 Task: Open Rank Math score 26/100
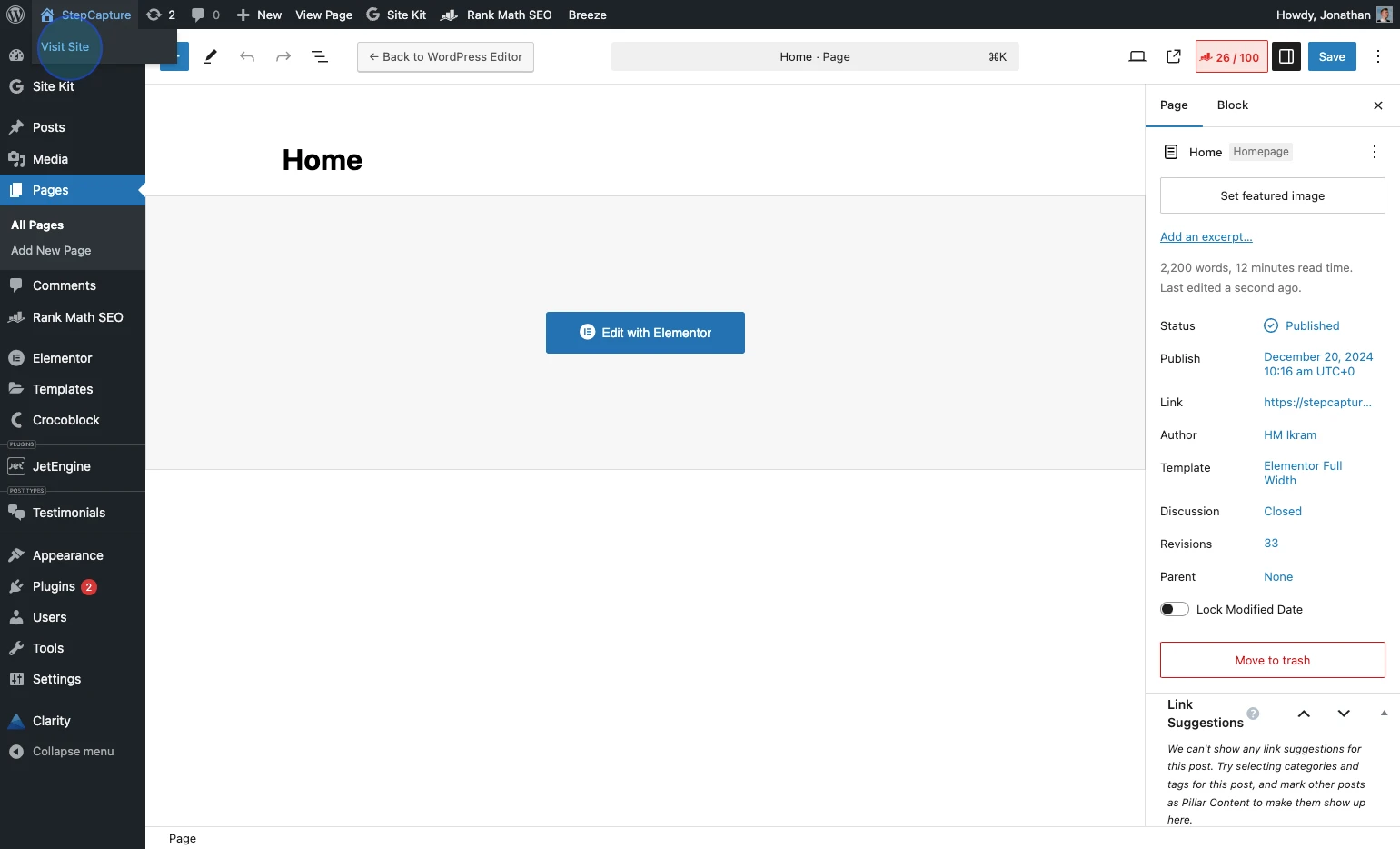[x=1231, y=56]
